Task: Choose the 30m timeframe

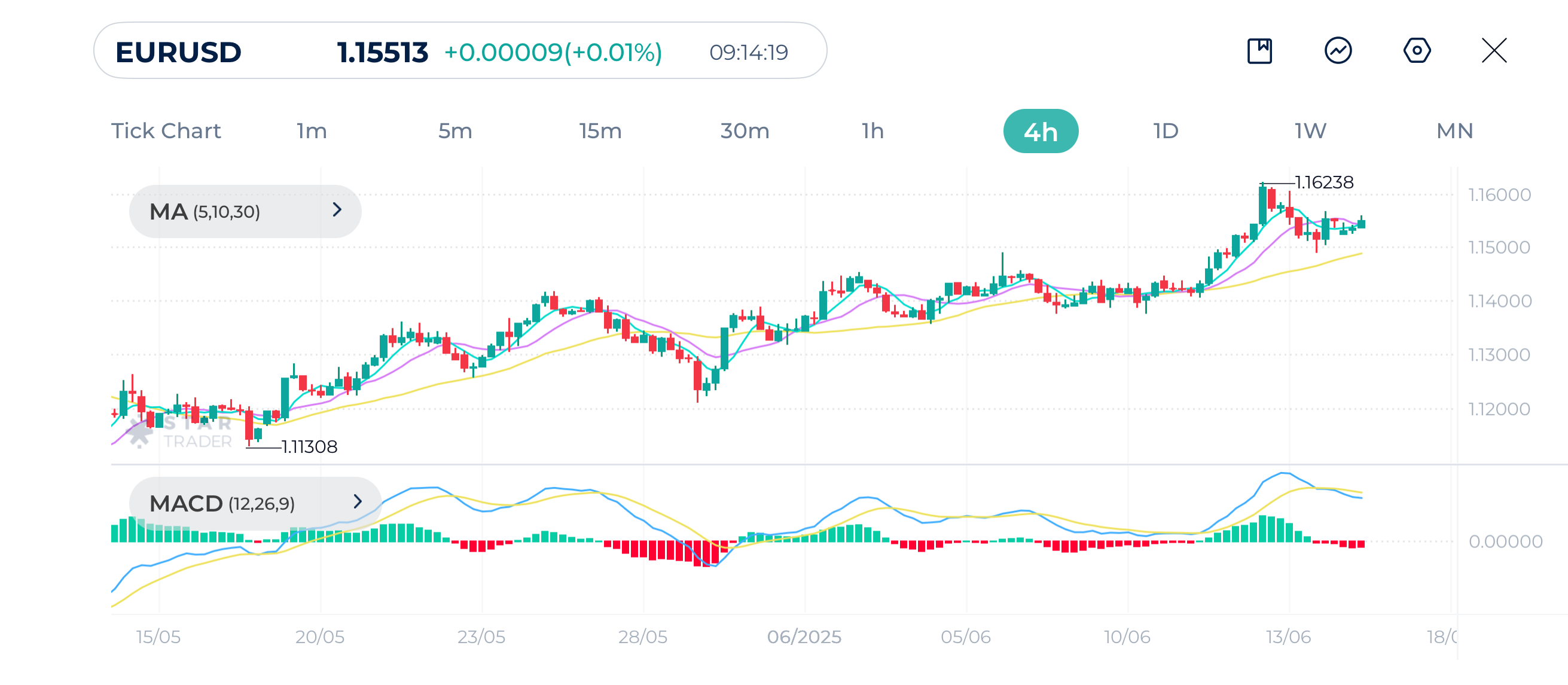Action: coord(745,131)
